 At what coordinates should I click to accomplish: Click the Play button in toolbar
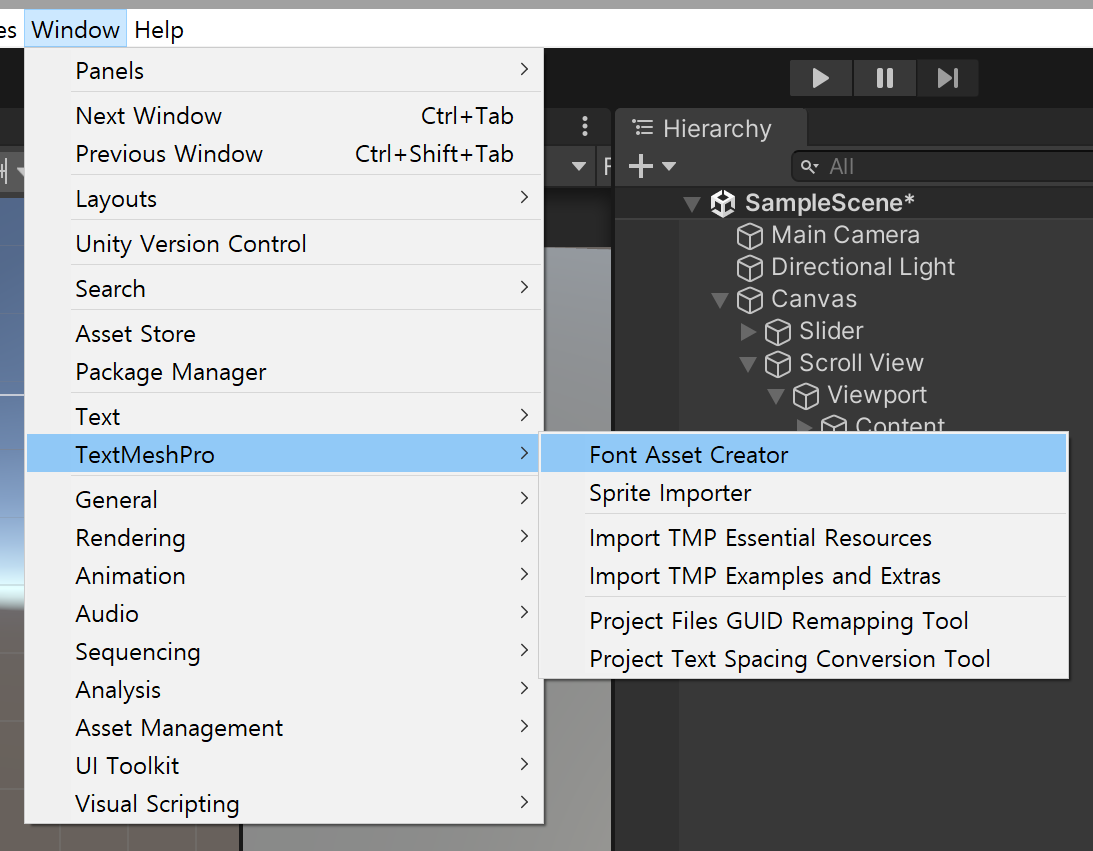(x=820, y=78)
